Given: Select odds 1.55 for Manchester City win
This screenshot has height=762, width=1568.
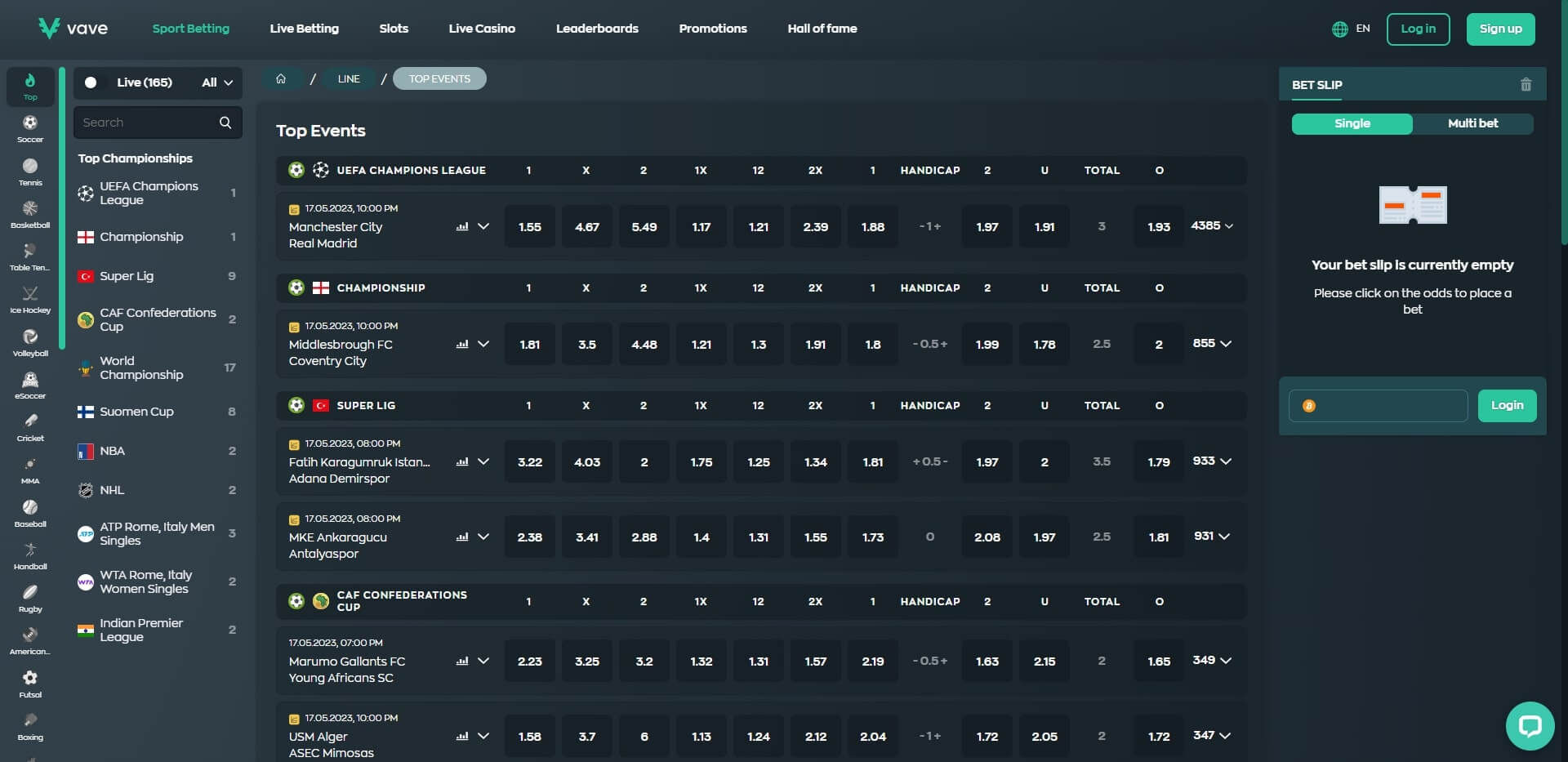Looking at the screenshot, I should tap(529, 227).
